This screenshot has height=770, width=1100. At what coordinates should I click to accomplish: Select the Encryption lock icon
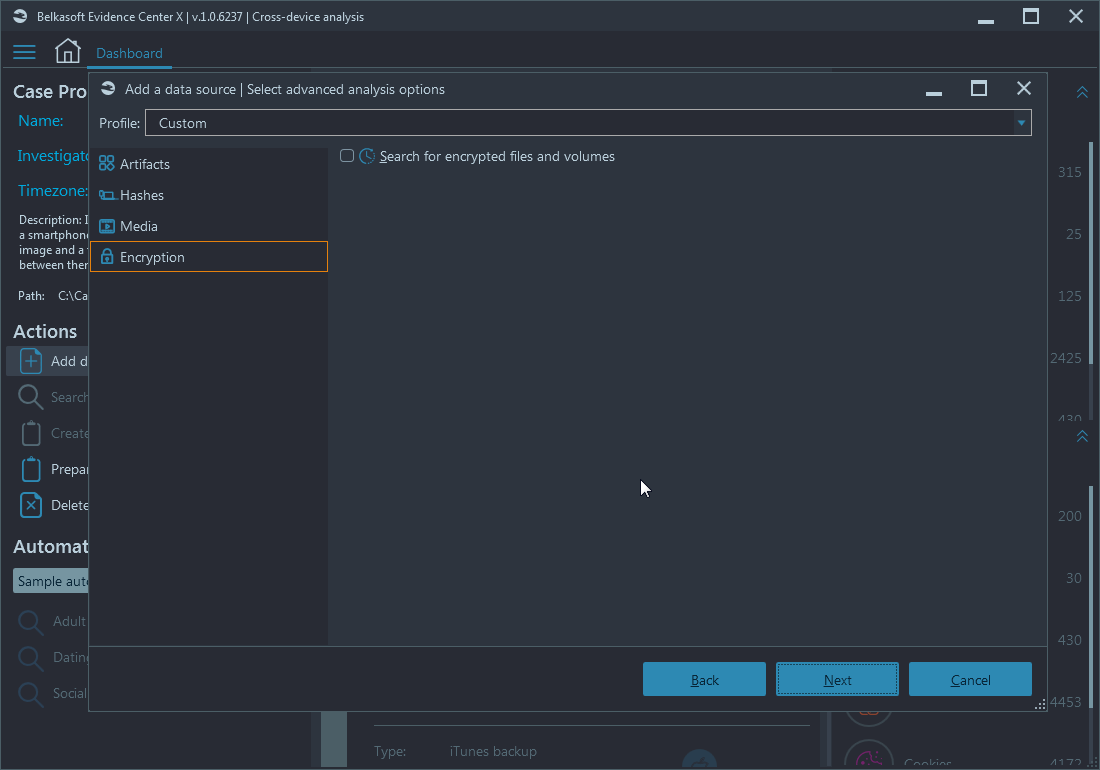pos(107,257)
